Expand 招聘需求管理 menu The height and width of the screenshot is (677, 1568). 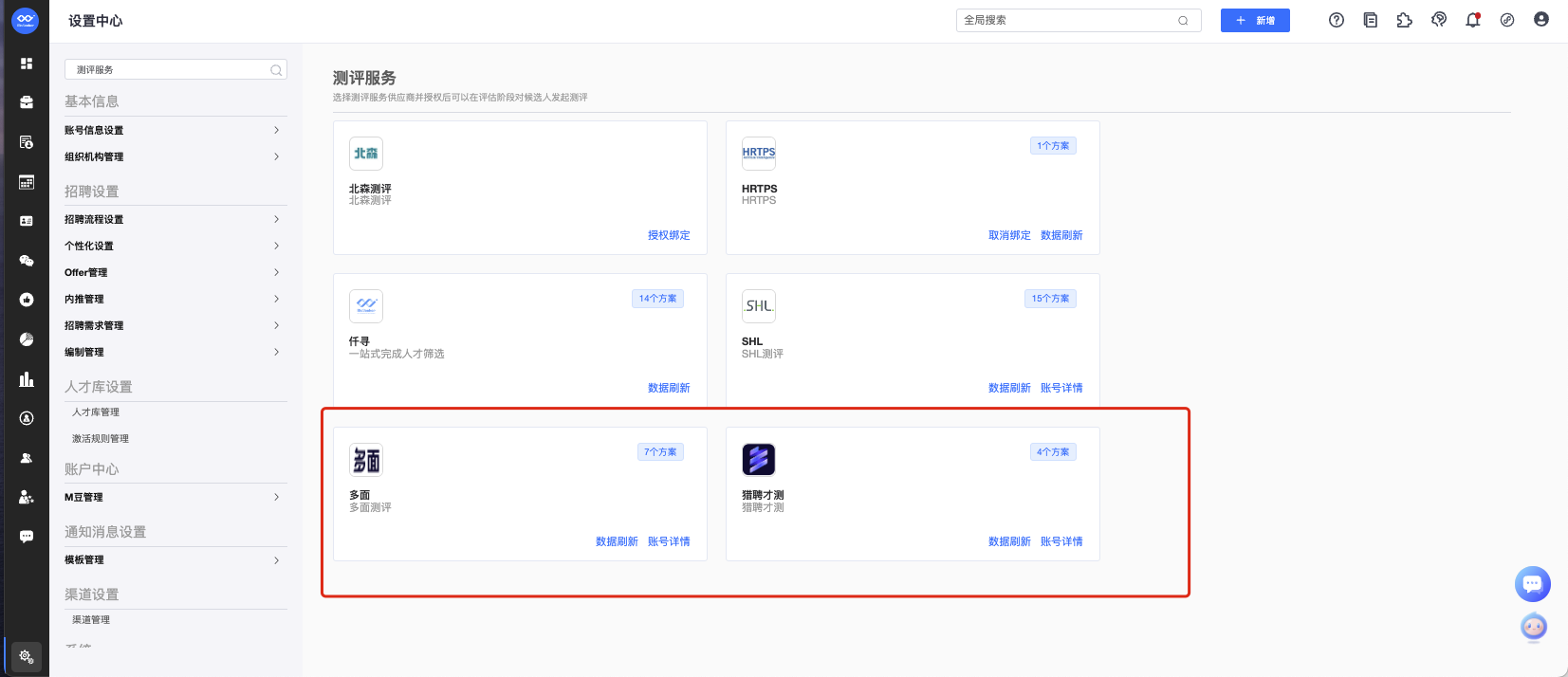175,325
